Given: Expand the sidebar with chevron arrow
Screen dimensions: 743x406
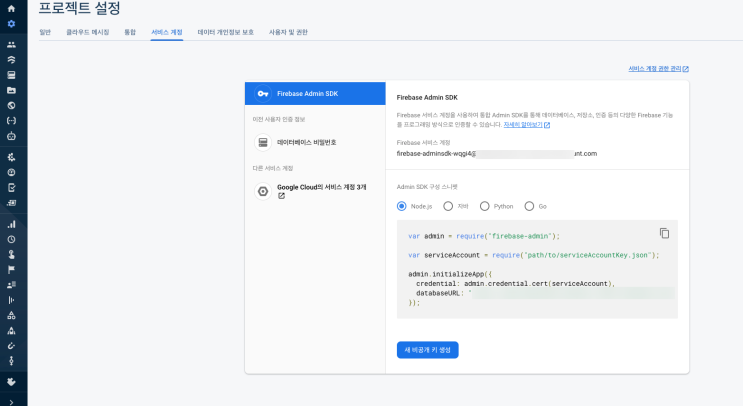Looking at the screenshot, I should [11, 402].
